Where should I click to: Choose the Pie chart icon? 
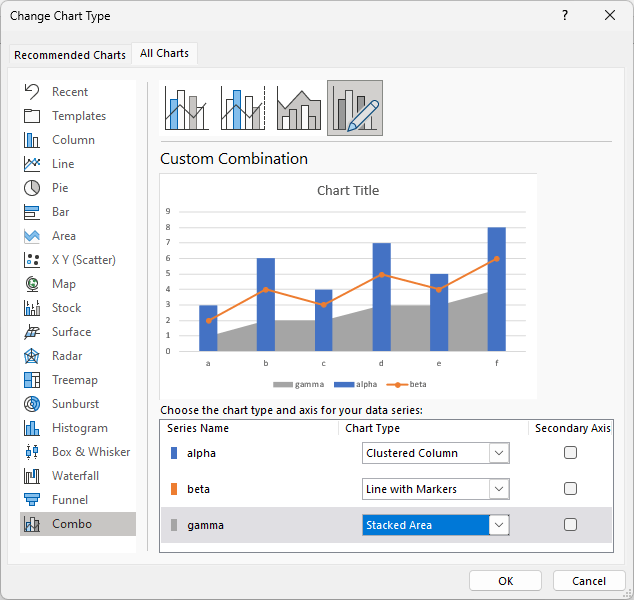(32, 188)
